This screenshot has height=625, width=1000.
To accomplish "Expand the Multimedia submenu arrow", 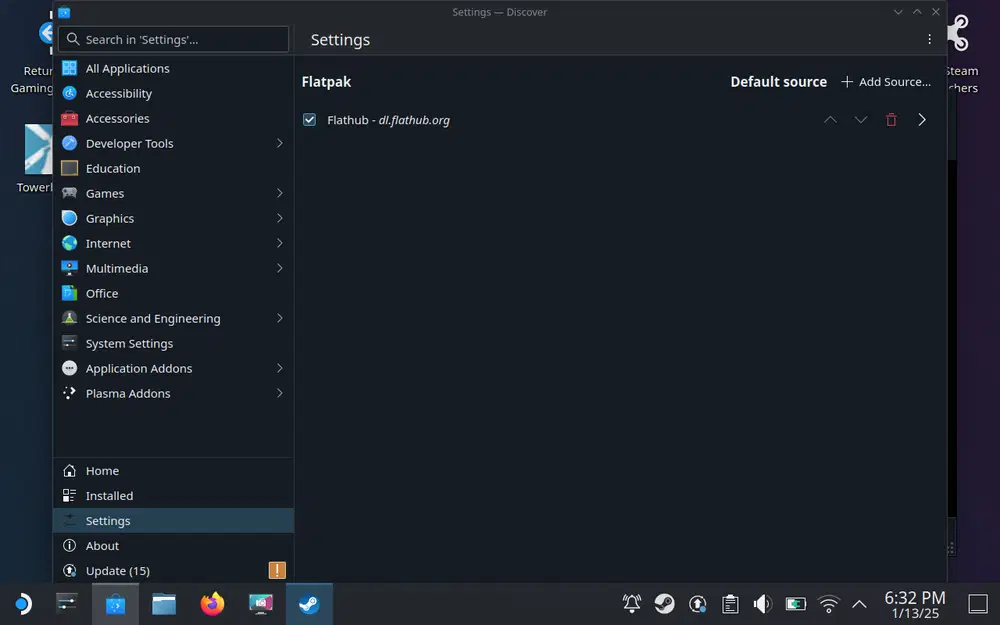I will point(279,268).
